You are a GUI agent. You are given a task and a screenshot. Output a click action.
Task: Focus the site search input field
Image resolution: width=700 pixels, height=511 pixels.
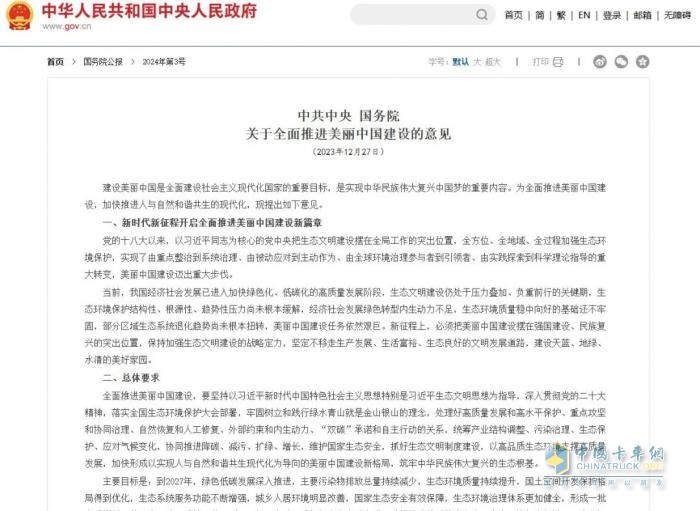click(410, 16)
